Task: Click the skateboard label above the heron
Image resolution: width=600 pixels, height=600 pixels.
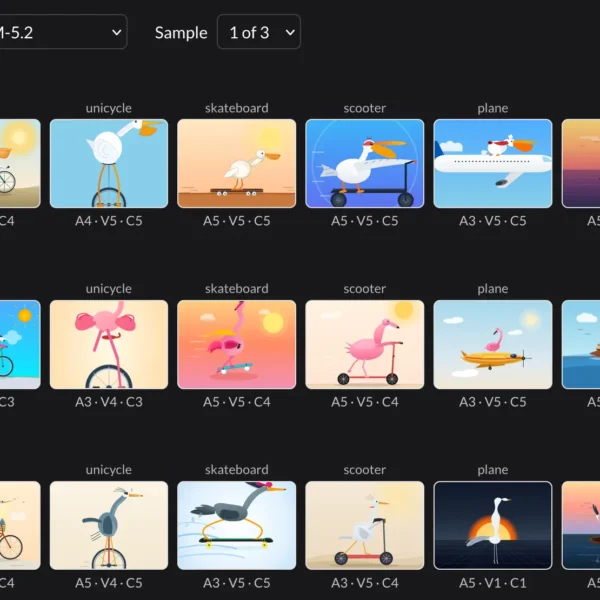Action: 236,470
